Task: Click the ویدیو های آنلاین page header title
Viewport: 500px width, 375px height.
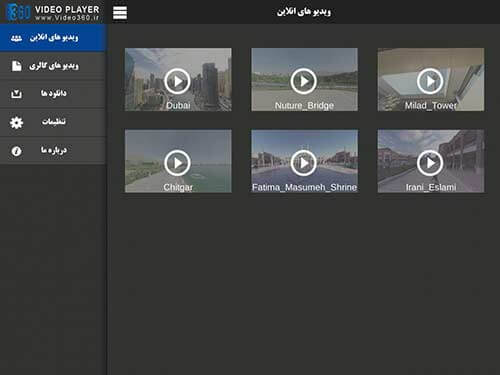Action: pos(304,12)
